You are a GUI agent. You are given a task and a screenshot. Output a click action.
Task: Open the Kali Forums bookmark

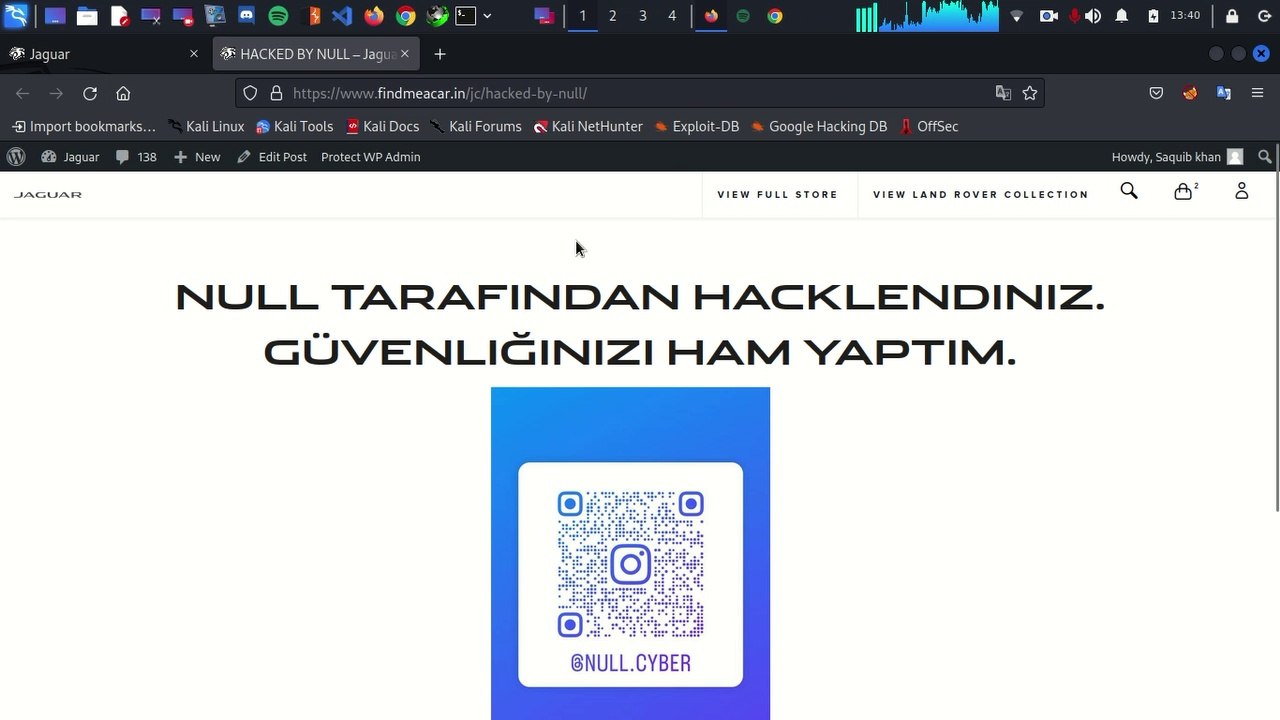[x=476, y=126]
